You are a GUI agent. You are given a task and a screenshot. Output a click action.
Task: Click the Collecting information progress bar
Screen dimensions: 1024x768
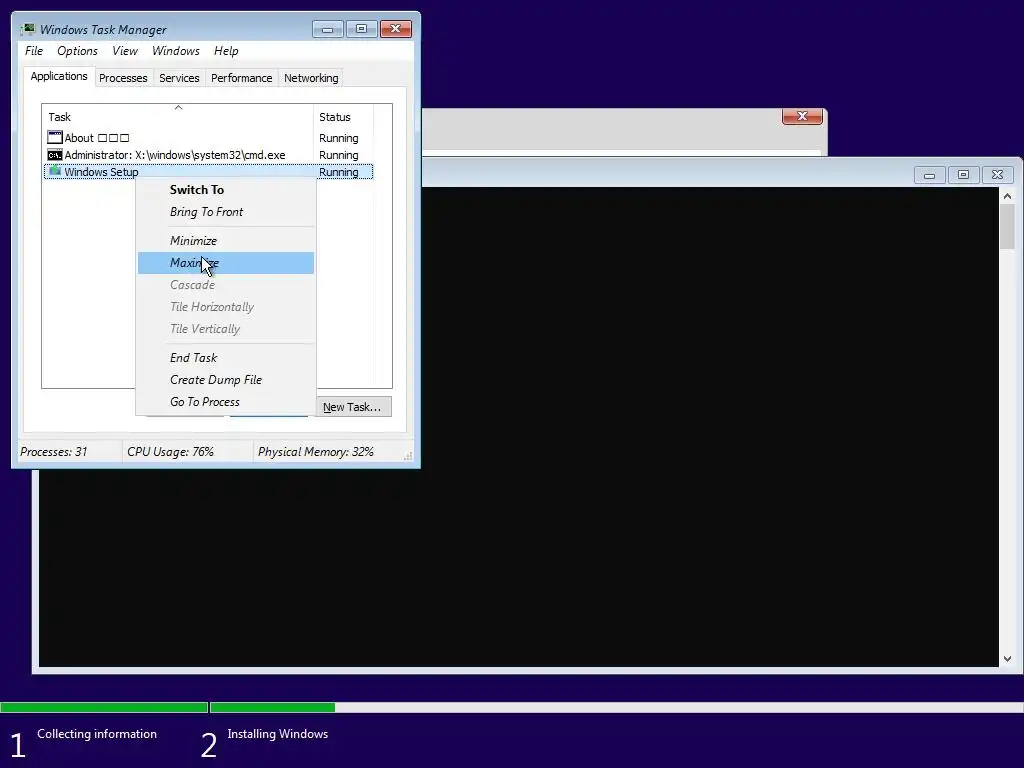(x=104, y=707)
